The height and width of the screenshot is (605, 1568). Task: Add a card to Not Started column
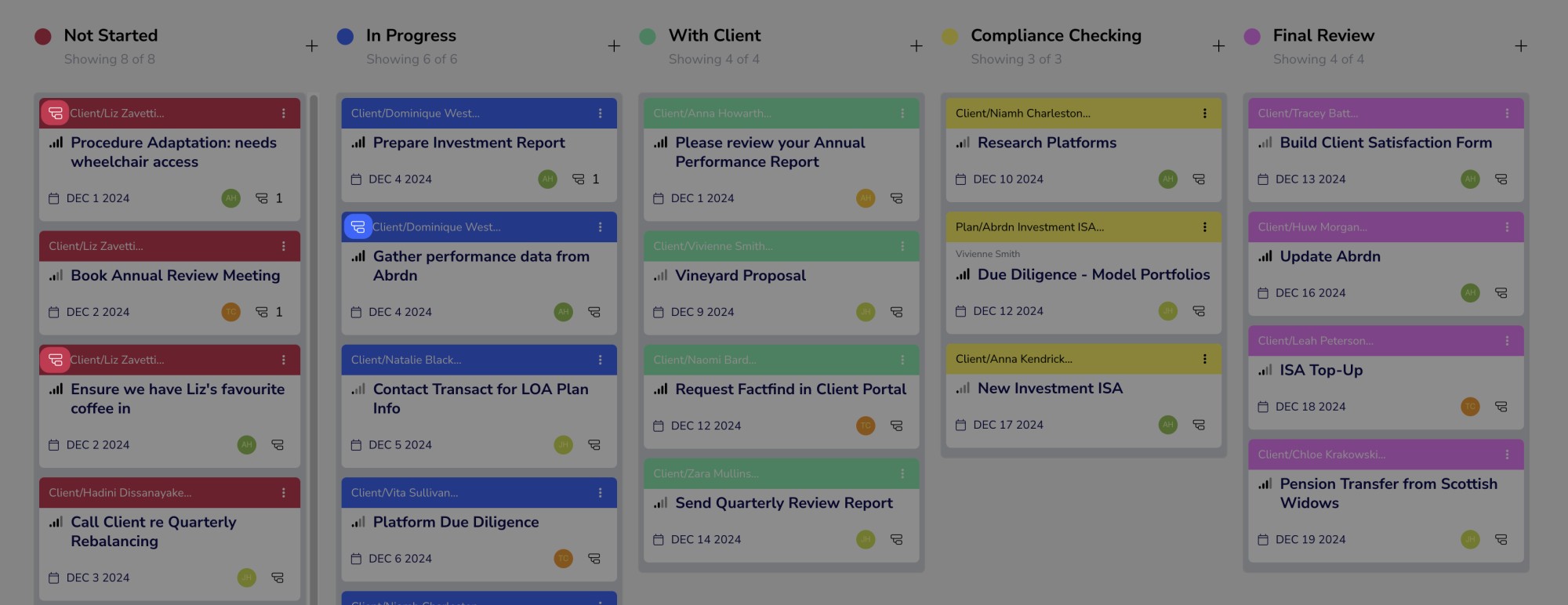312,46
